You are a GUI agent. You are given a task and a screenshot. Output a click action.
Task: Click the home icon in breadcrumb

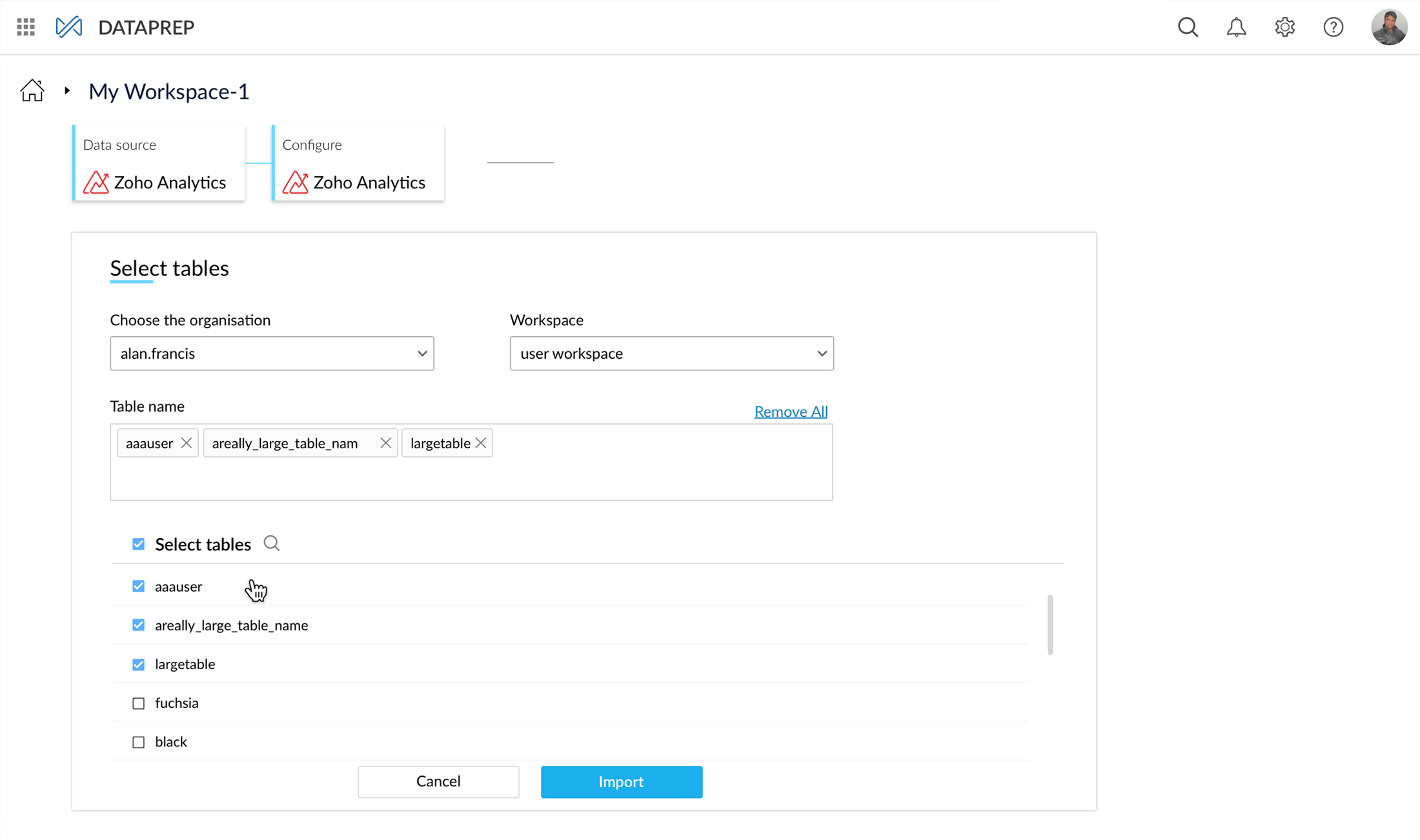pos(31,90)
